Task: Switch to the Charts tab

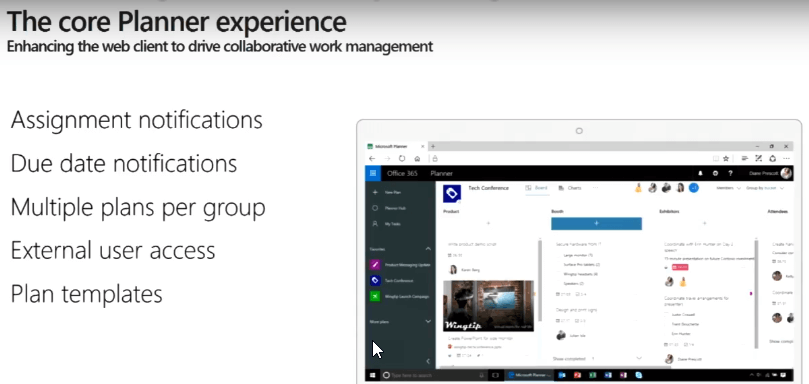Action: point(570,188)
